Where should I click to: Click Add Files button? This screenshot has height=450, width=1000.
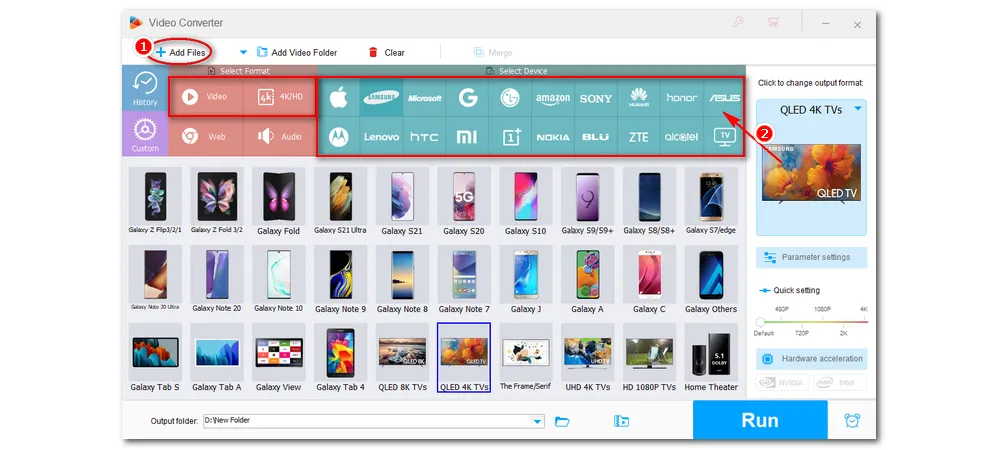coord(180,52)
